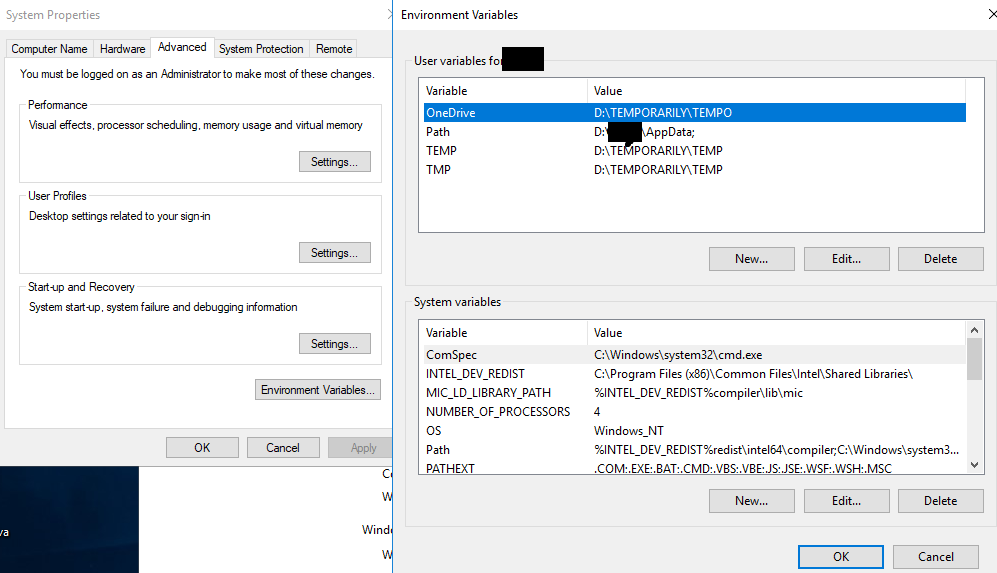The width and height of the screenshot is (997, 573).
Task: Open the Hardware tab
Action: (122, 49)
